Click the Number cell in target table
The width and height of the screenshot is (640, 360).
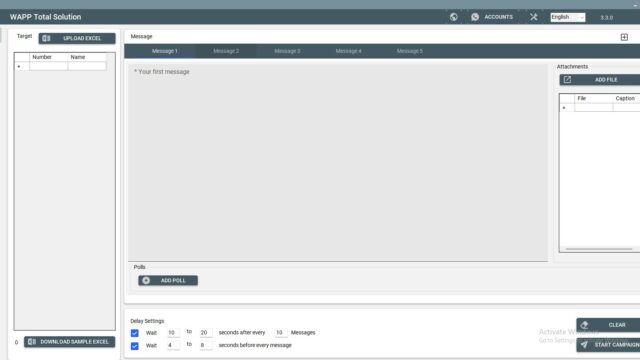[49, 66]
